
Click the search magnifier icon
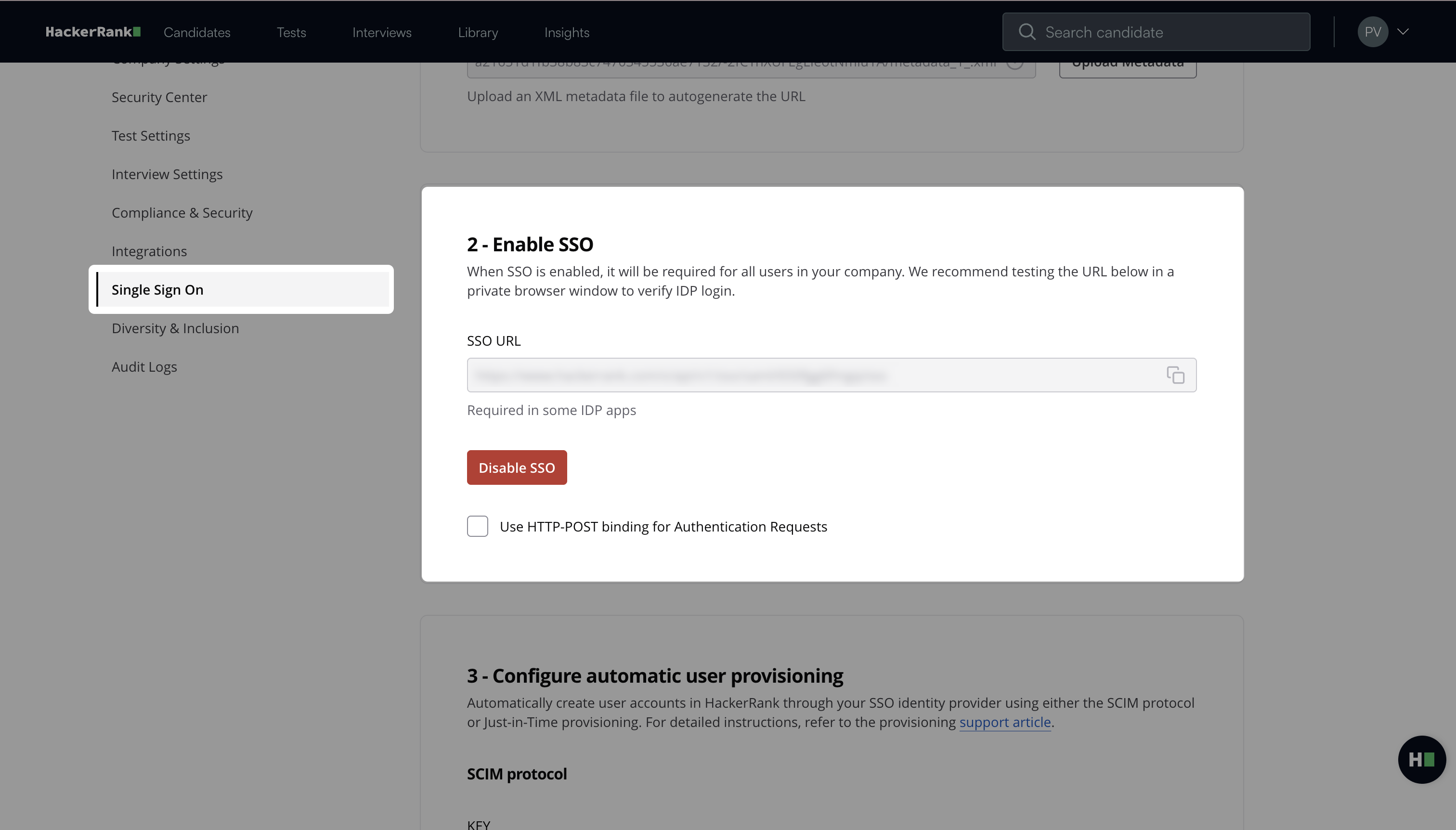[x=1027, y=32]
